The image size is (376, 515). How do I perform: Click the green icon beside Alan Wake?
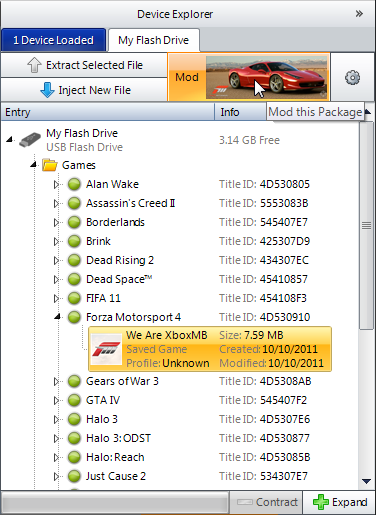coord(74,184)
